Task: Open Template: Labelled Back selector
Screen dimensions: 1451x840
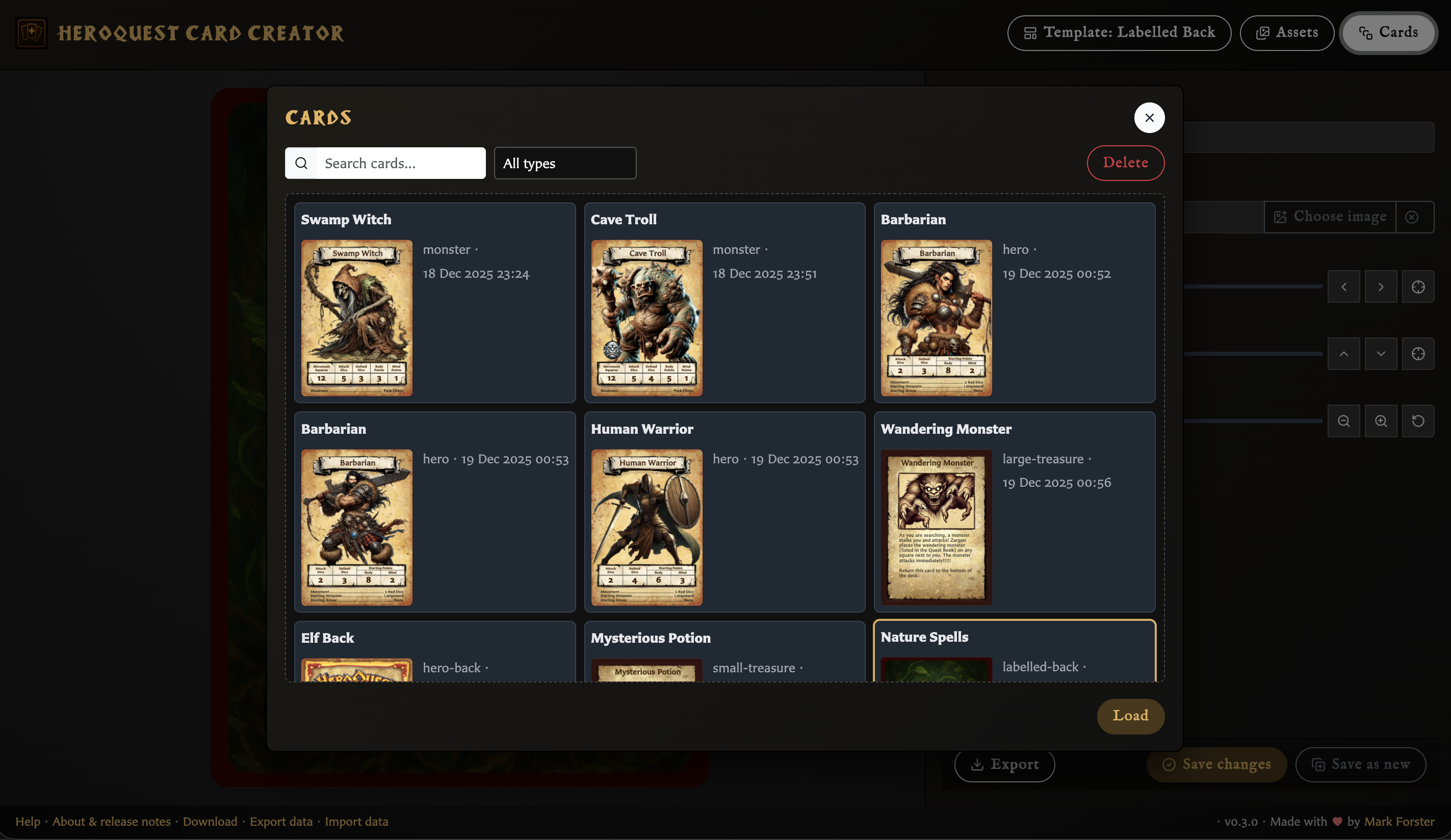Action: coord(1119,33)
